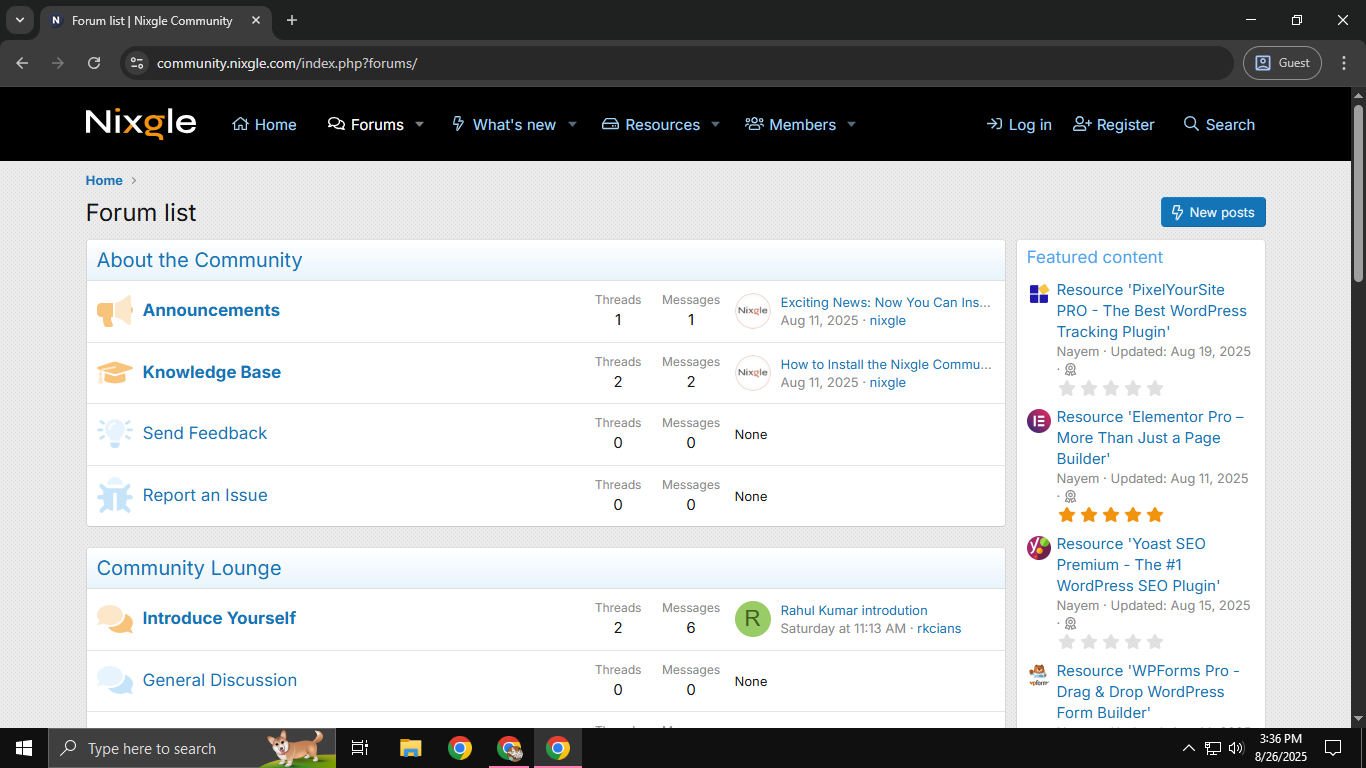
Task: Expand the What's new dropdown arrow
Action: 572,125
